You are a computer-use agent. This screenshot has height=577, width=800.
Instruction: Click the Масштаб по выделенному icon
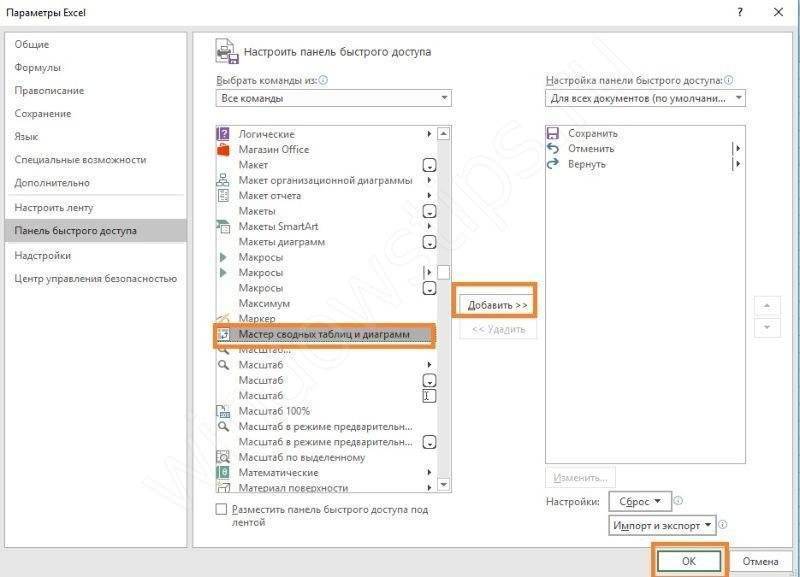coord(223,457)
